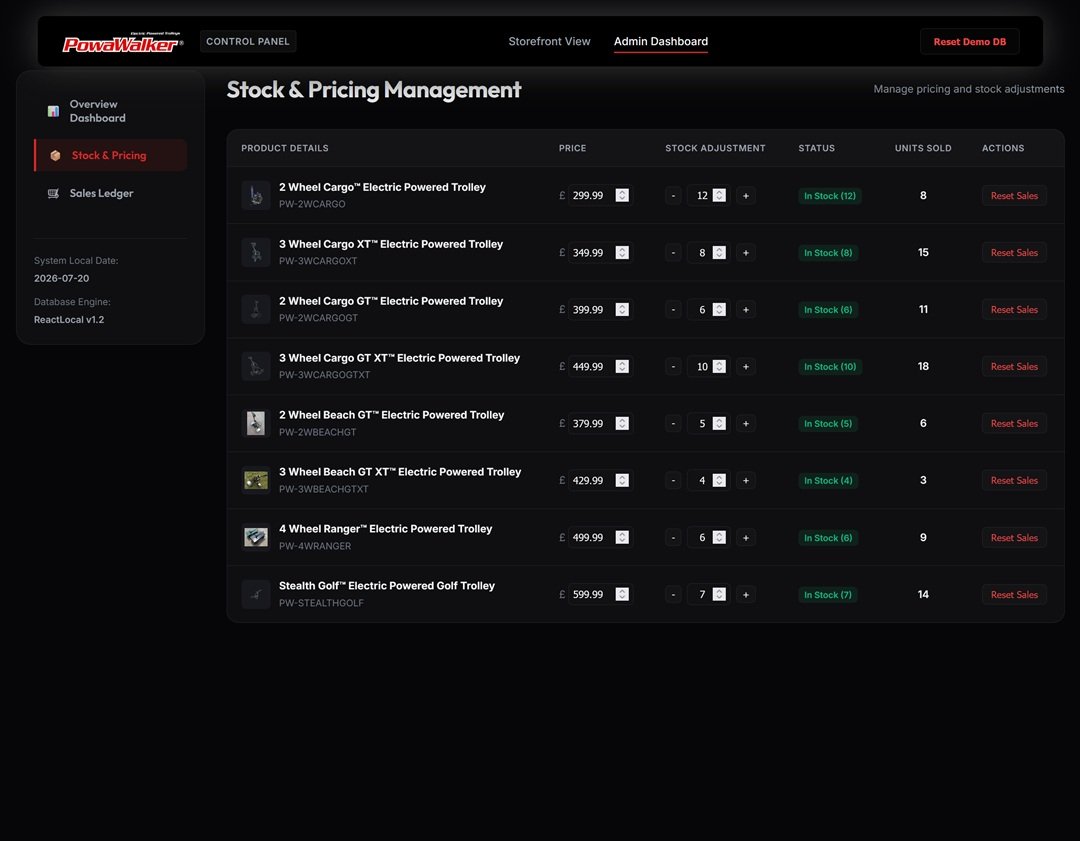Viewport: 1080px width, 841px height.
Task: Click price field showing 299.99
Action: tap(599, 196)
